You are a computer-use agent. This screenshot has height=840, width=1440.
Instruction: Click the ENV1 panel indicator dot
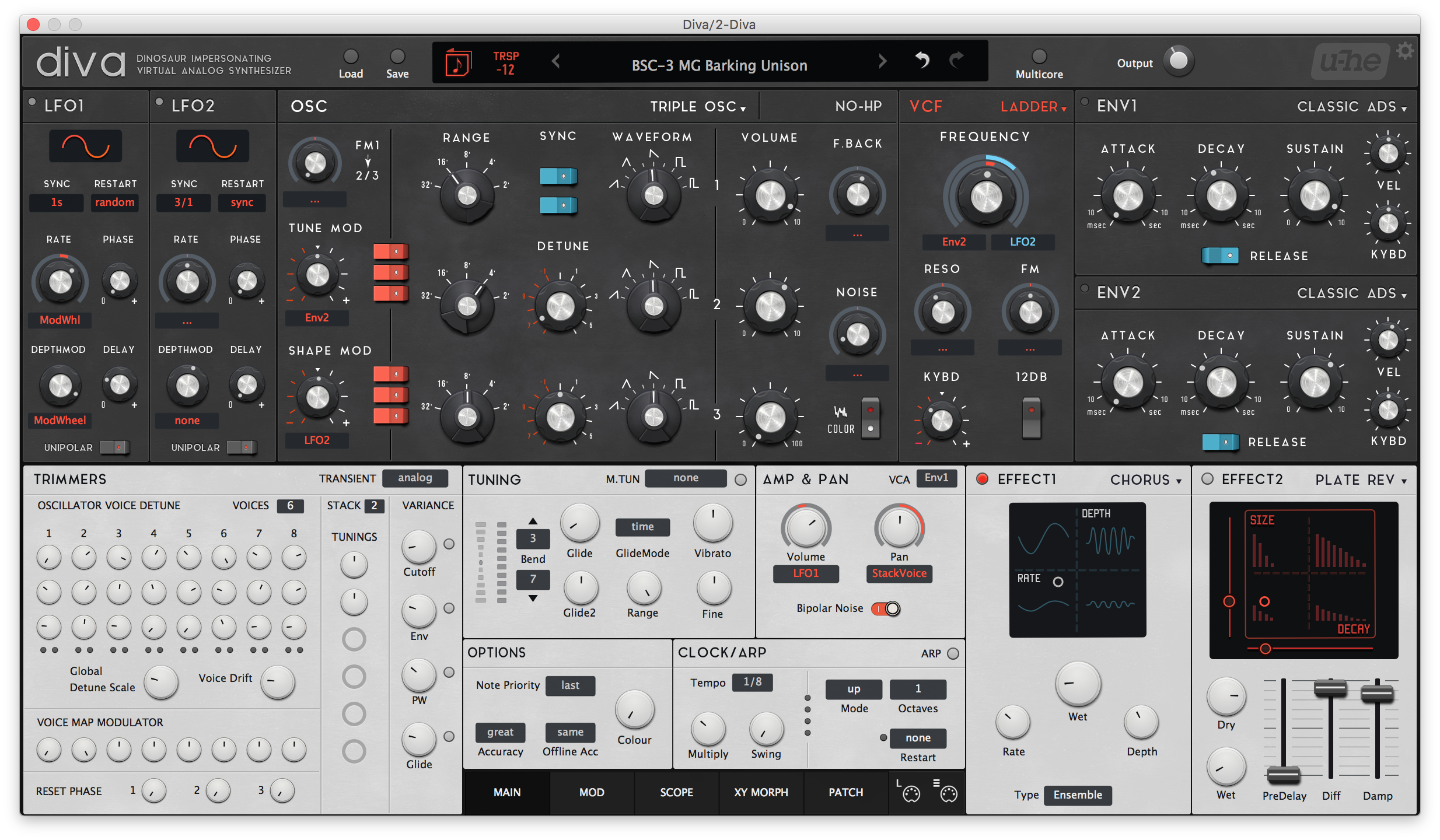(1085, 101)
